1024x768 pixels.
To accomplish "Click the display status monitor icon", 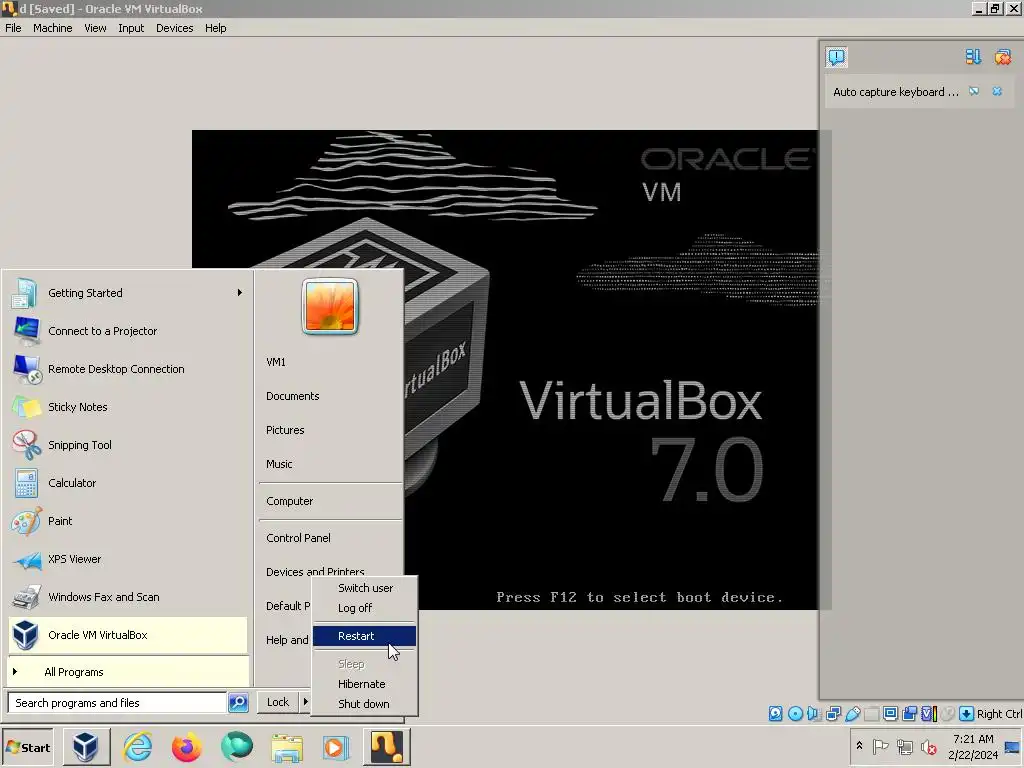I will 890,714.
